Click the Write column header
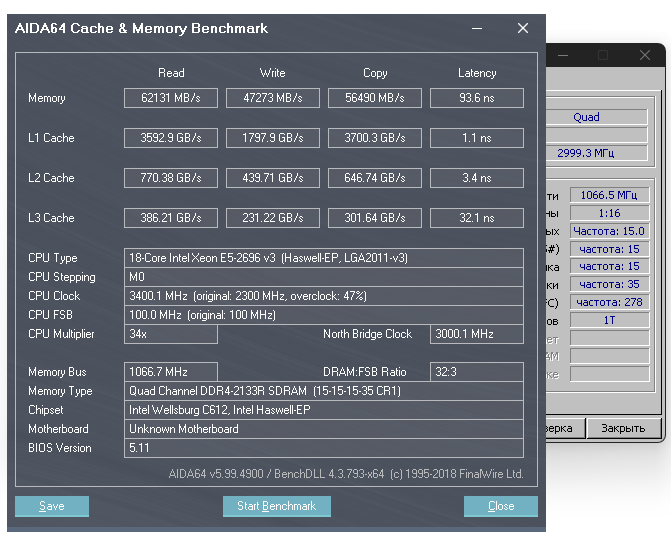Image resolution: width=671 pixels, height=536 pixels. click(x=273, y=73)
